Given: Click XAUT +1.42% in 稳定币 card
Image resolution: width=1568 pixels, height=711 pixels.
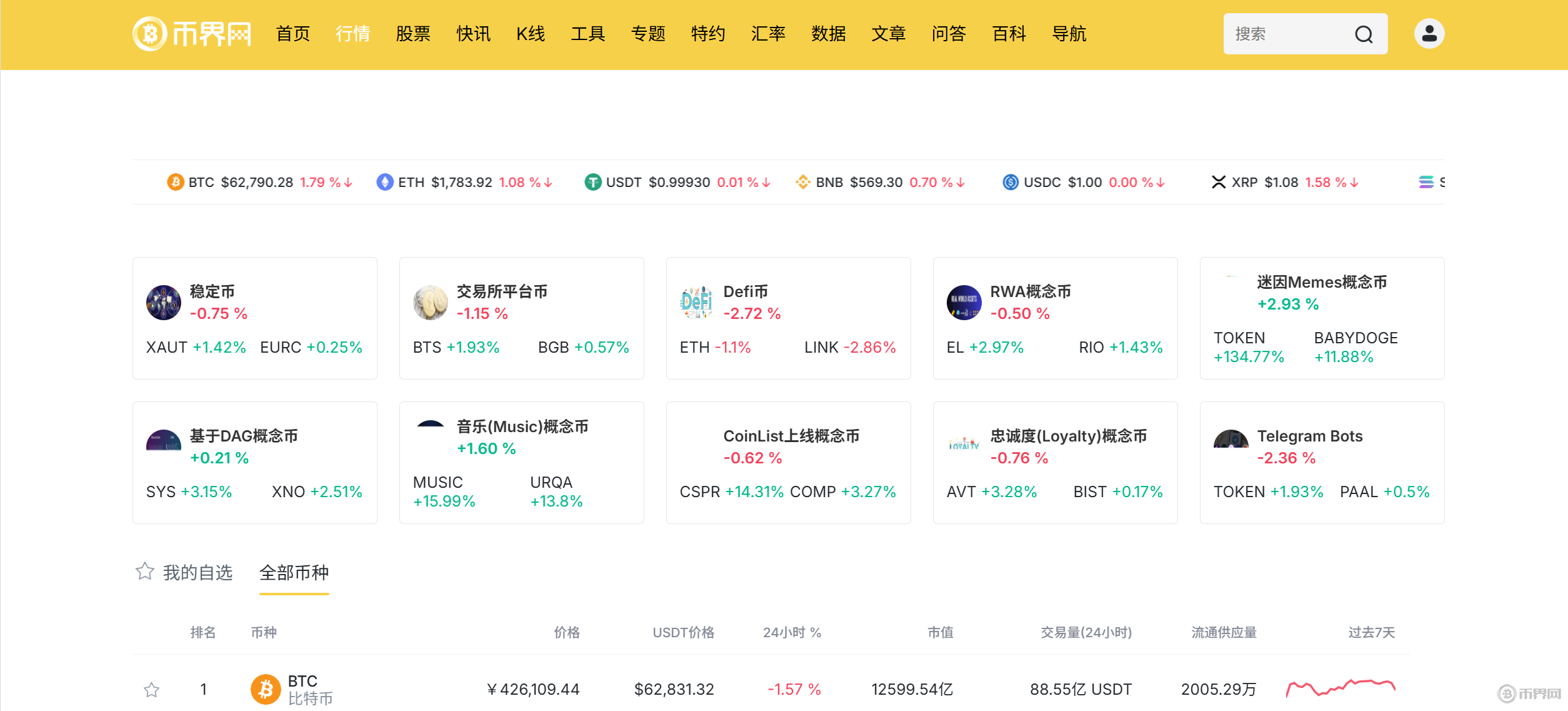Looking at the screenshot, I should pos(196,347).
